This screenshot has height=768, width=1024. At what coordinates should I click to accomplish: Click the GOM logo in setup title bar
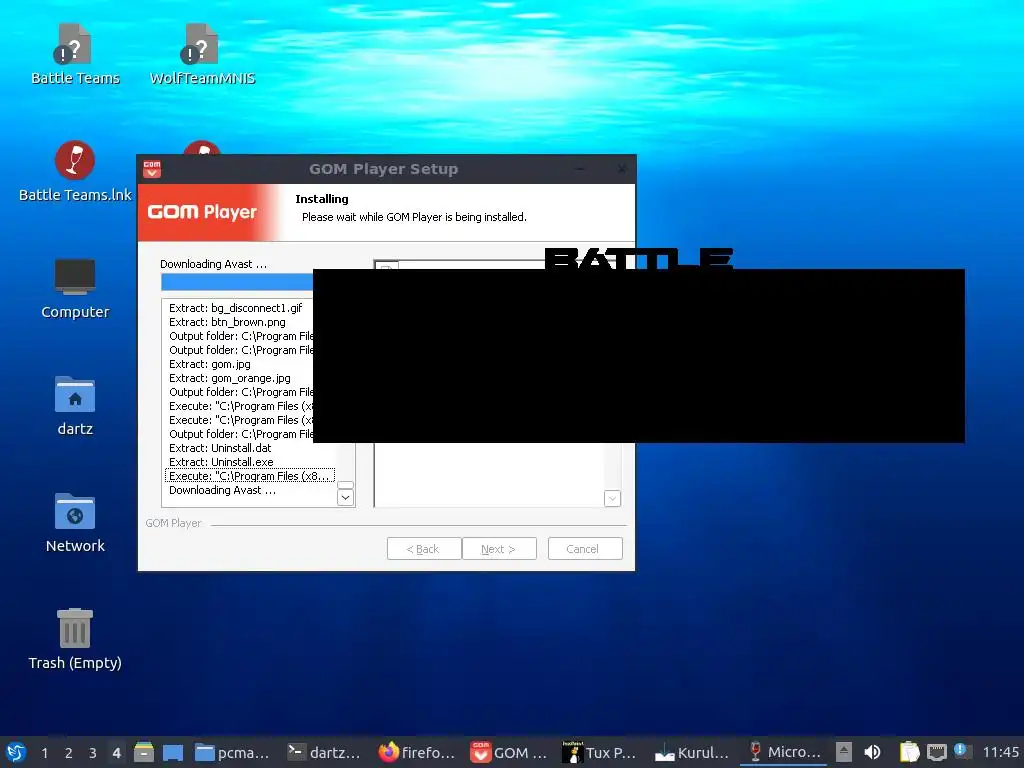(152, 169)
